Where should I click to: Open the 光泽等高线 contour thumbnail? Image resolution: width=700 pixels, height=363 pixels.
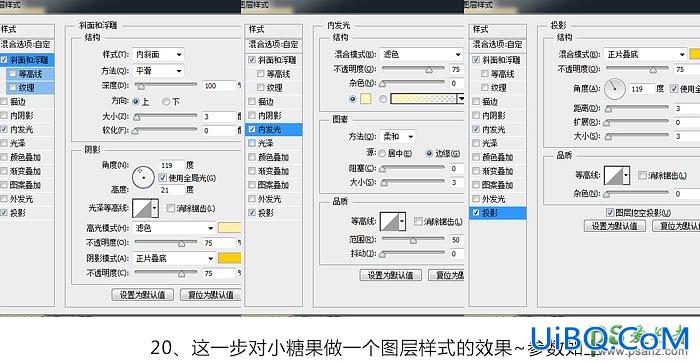[142, 208]
